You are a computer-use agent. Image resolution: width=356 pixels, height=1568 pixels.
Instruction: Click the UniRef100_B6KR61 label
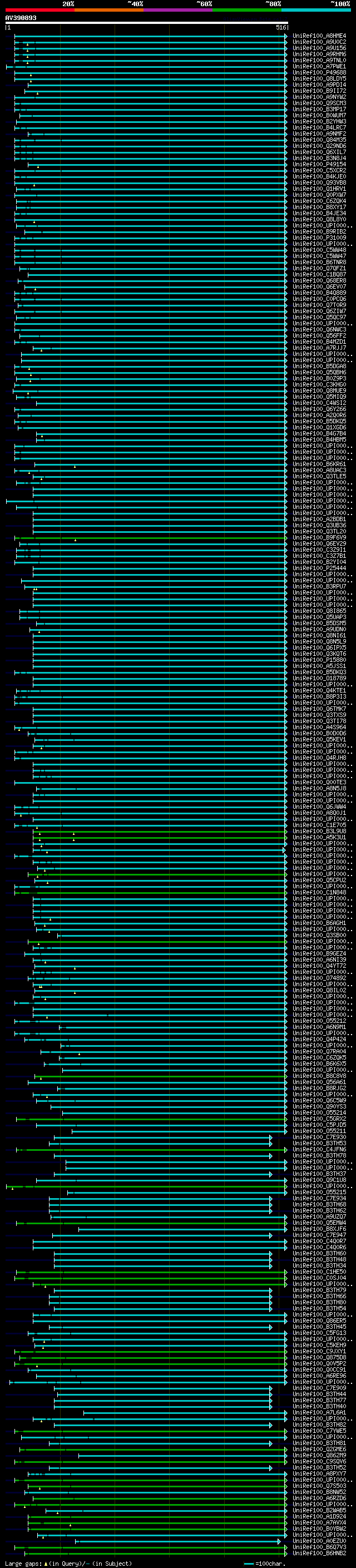tap(319, 464)
